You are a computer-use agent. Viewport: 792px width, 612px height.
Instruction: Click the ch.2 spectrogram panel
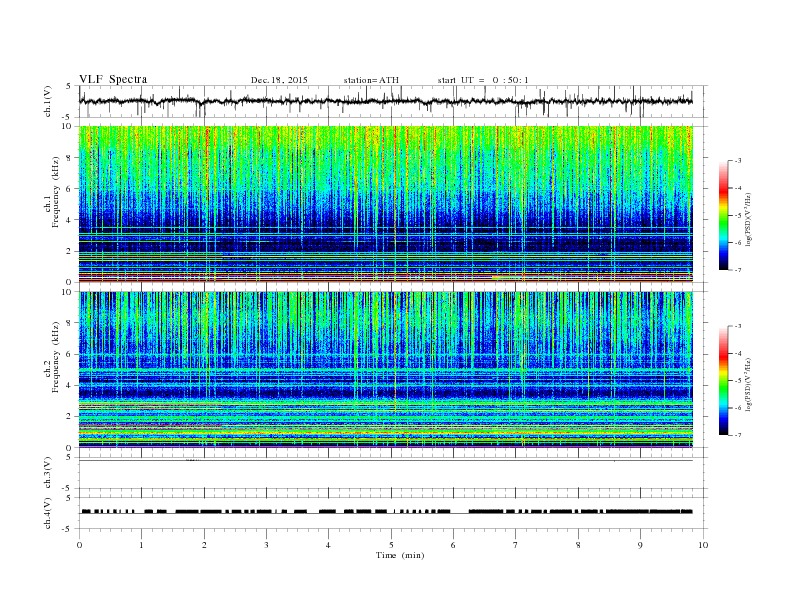click(386, 369)
